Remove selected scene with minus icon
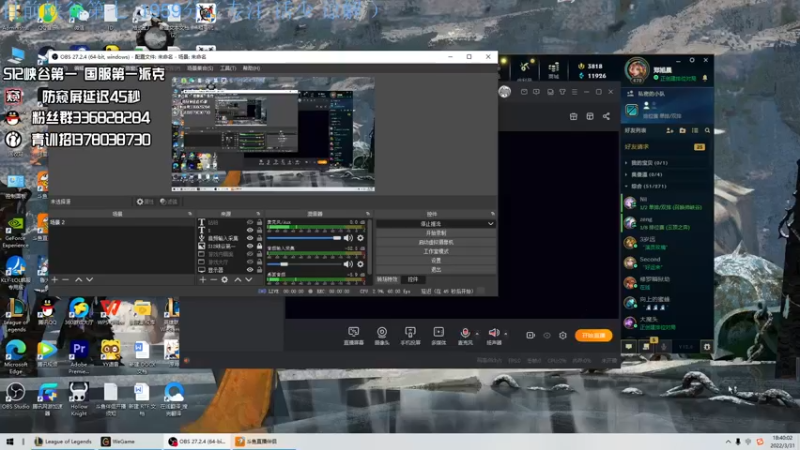 [x=65, y=280]
